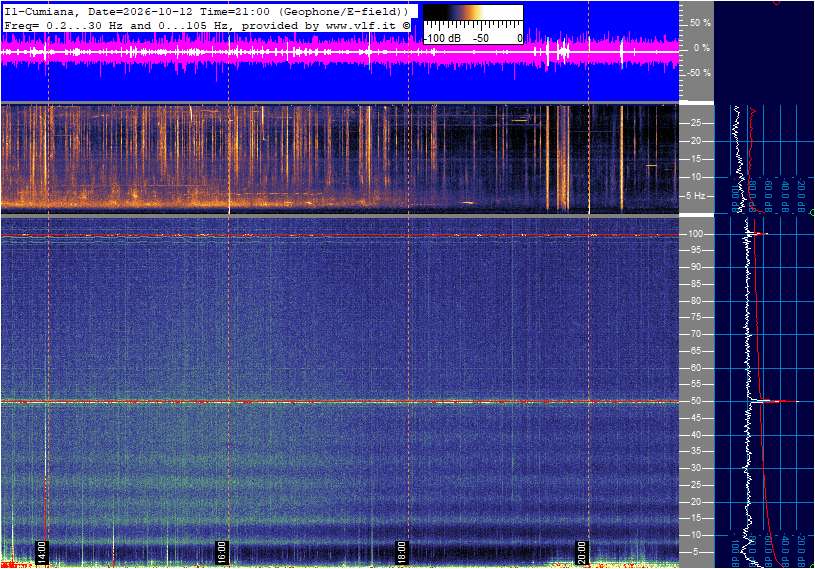Screen dimensions: 815x569
Task: Click the red 100 Hz harmonic line in spectrogram
Action: click(x=340, y=235)
